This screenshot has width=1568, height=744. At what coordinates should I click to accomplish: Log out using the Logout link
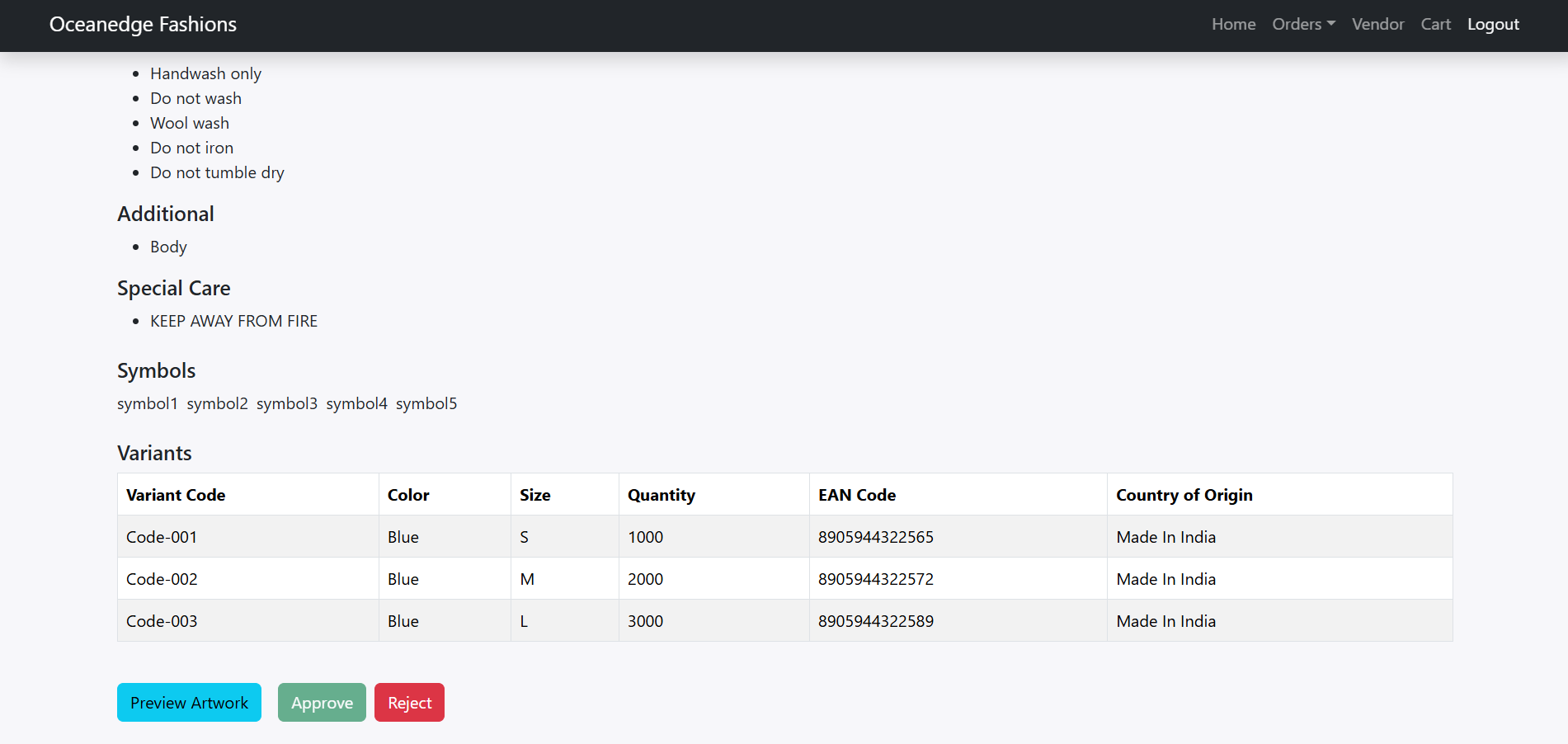click(x=1492, y=25)
